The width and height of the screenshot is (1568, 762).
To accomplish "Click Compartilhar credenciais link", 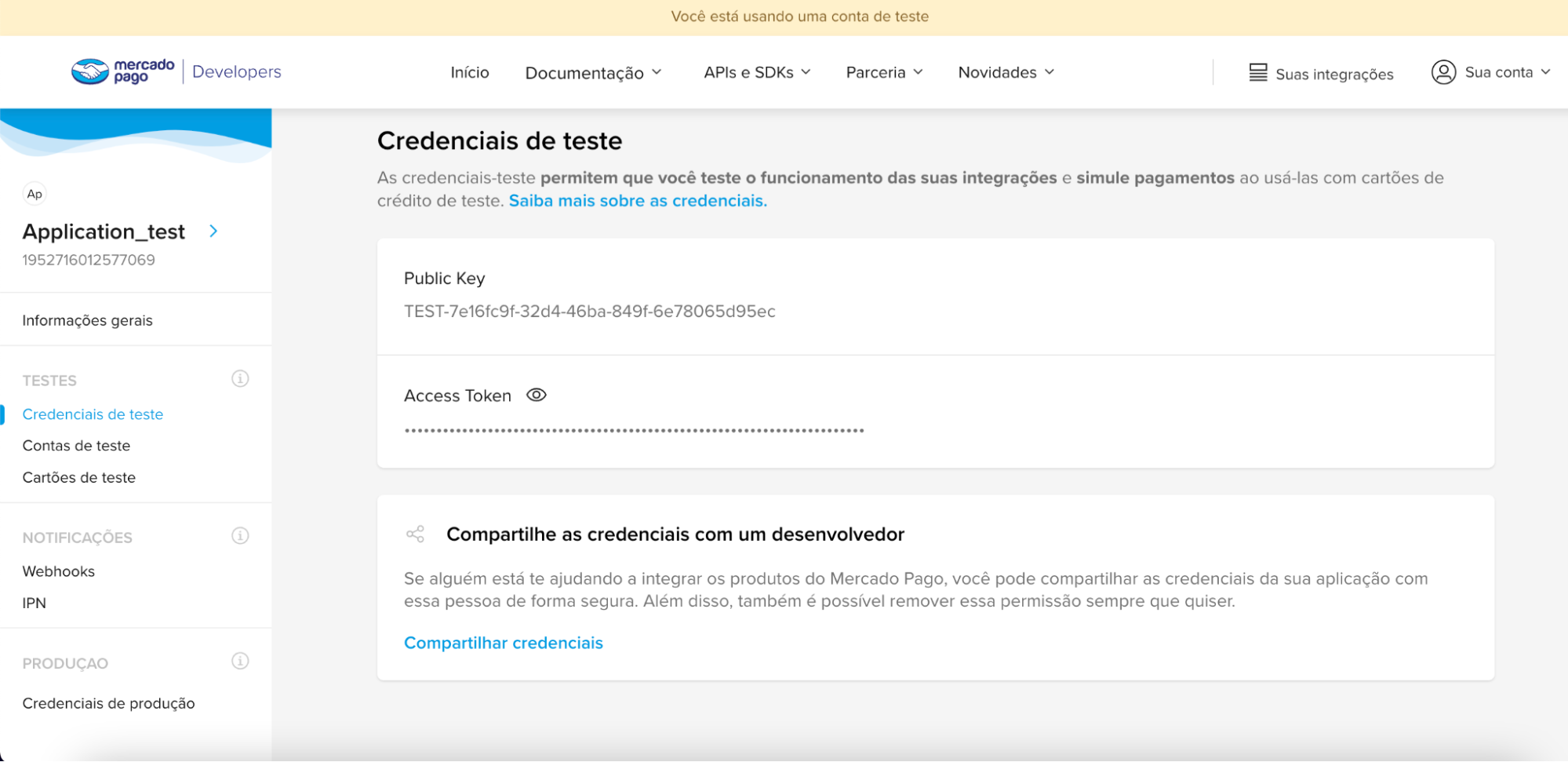I will click(x=503, y=643).
